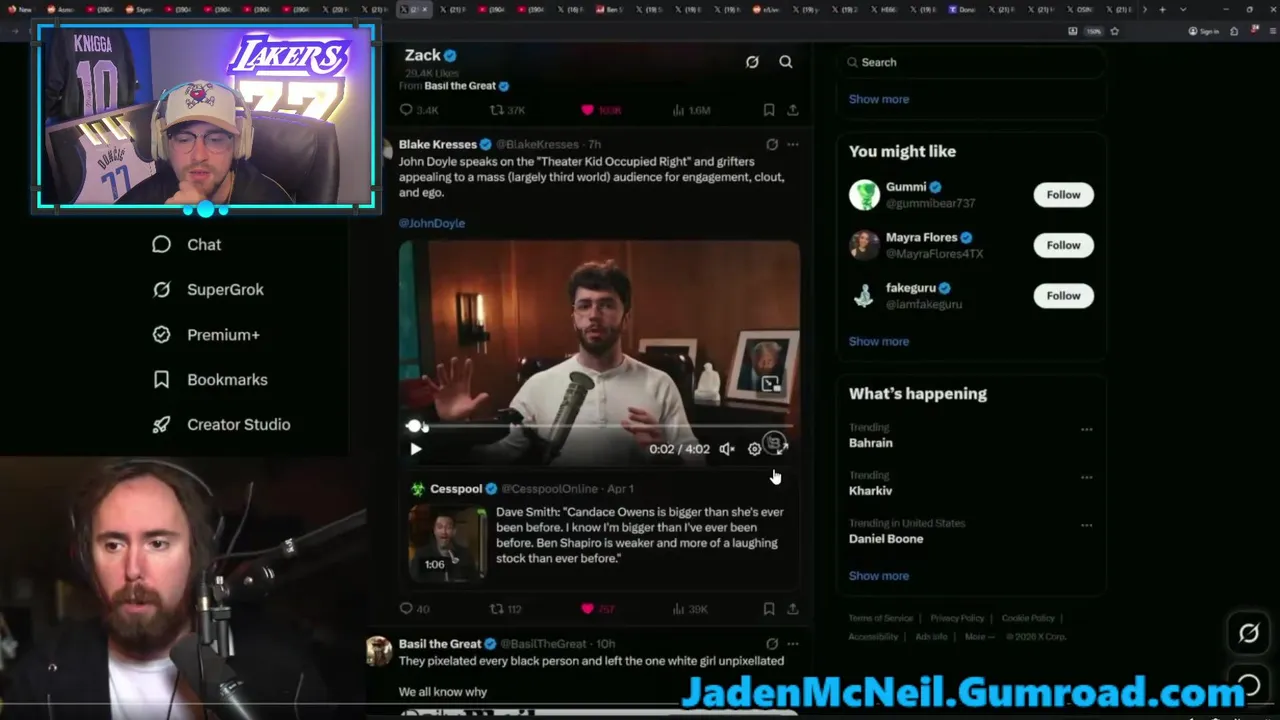This screenshot has width=1280, height=720.
Task: Click Blake Kresses verified badge
Action: [x=486, y=144]
